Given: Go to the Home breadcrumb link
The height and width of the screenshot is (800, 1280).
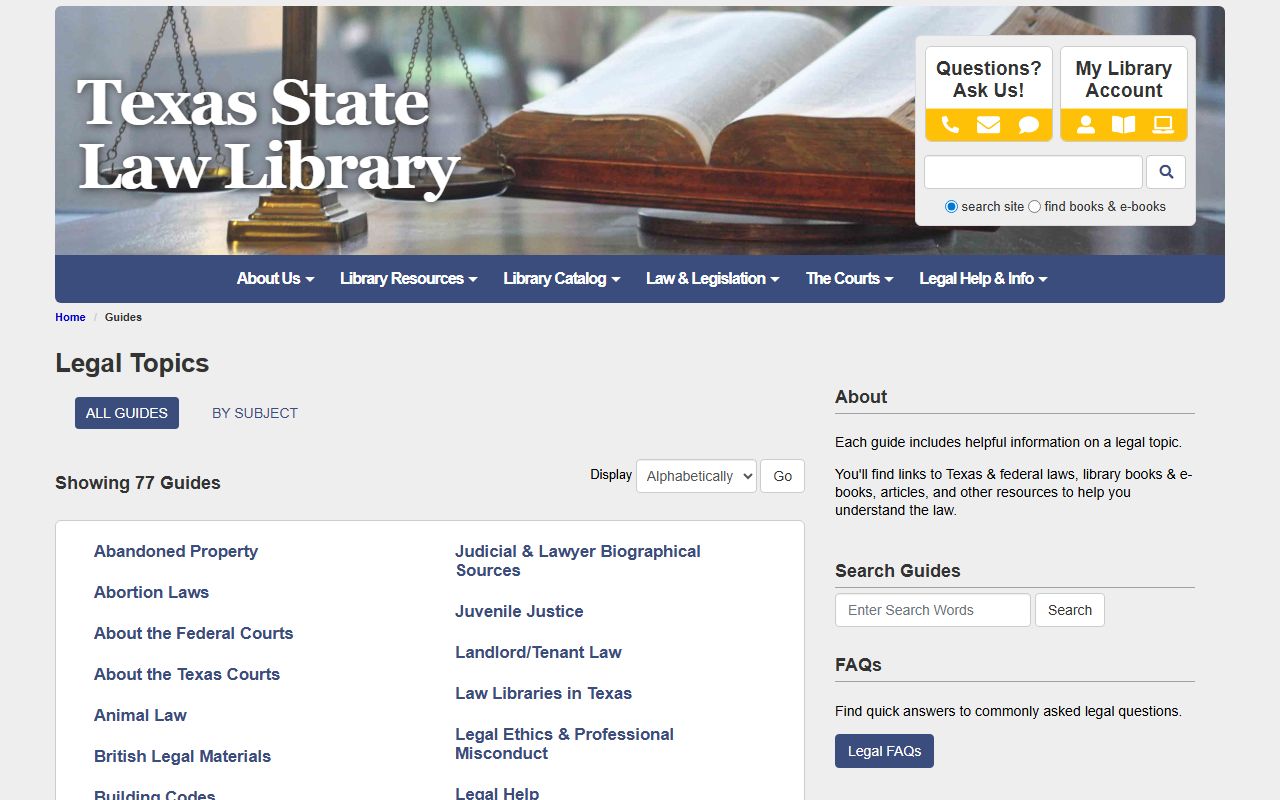Looking at the screenshot, I should (70, 317).
